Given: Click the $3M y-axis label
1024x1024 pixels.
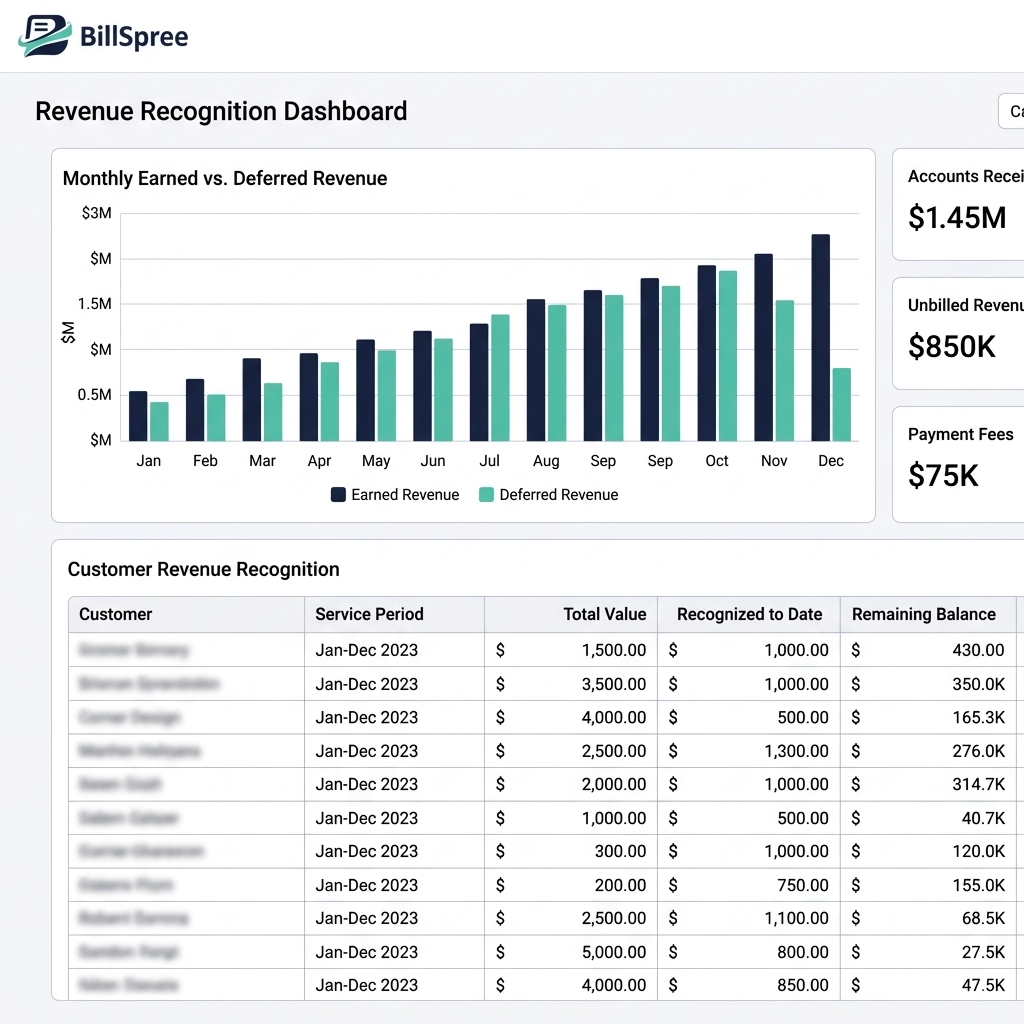Looking at the screenshot, I should click(x=97, y=213).
